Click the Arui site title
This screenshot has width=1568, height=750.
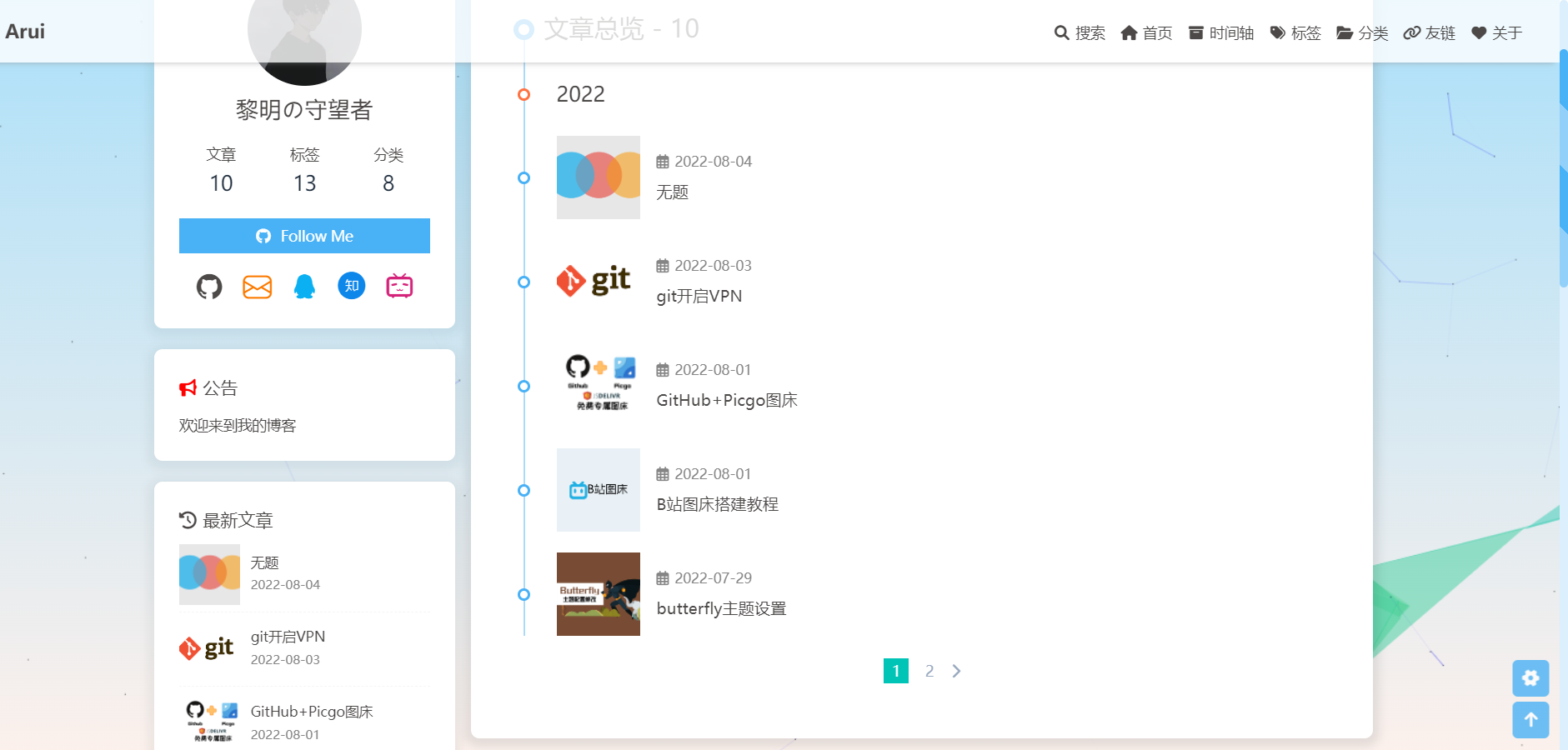[25, 32]
